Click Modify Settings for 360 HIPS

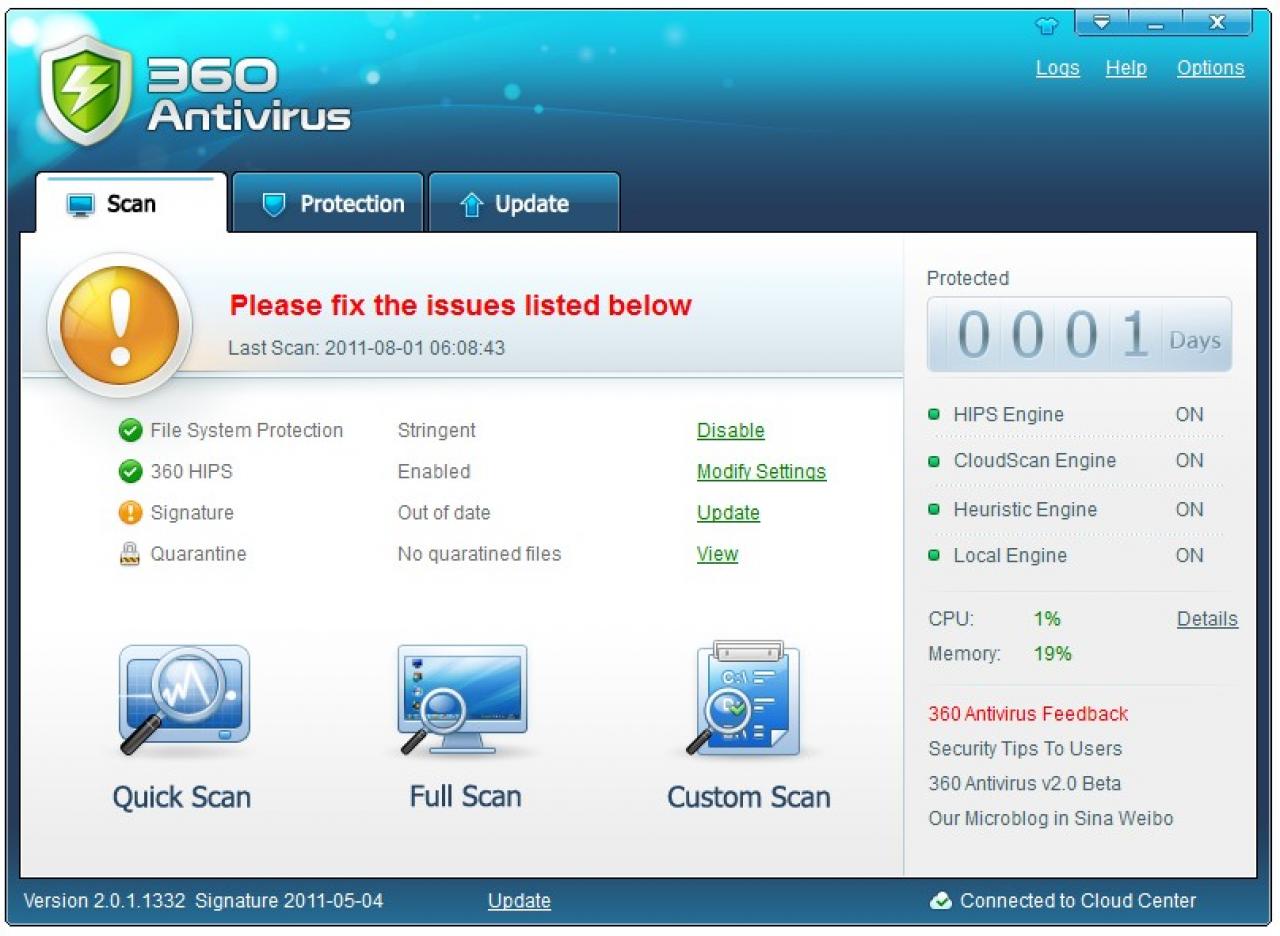coord(762,472)
